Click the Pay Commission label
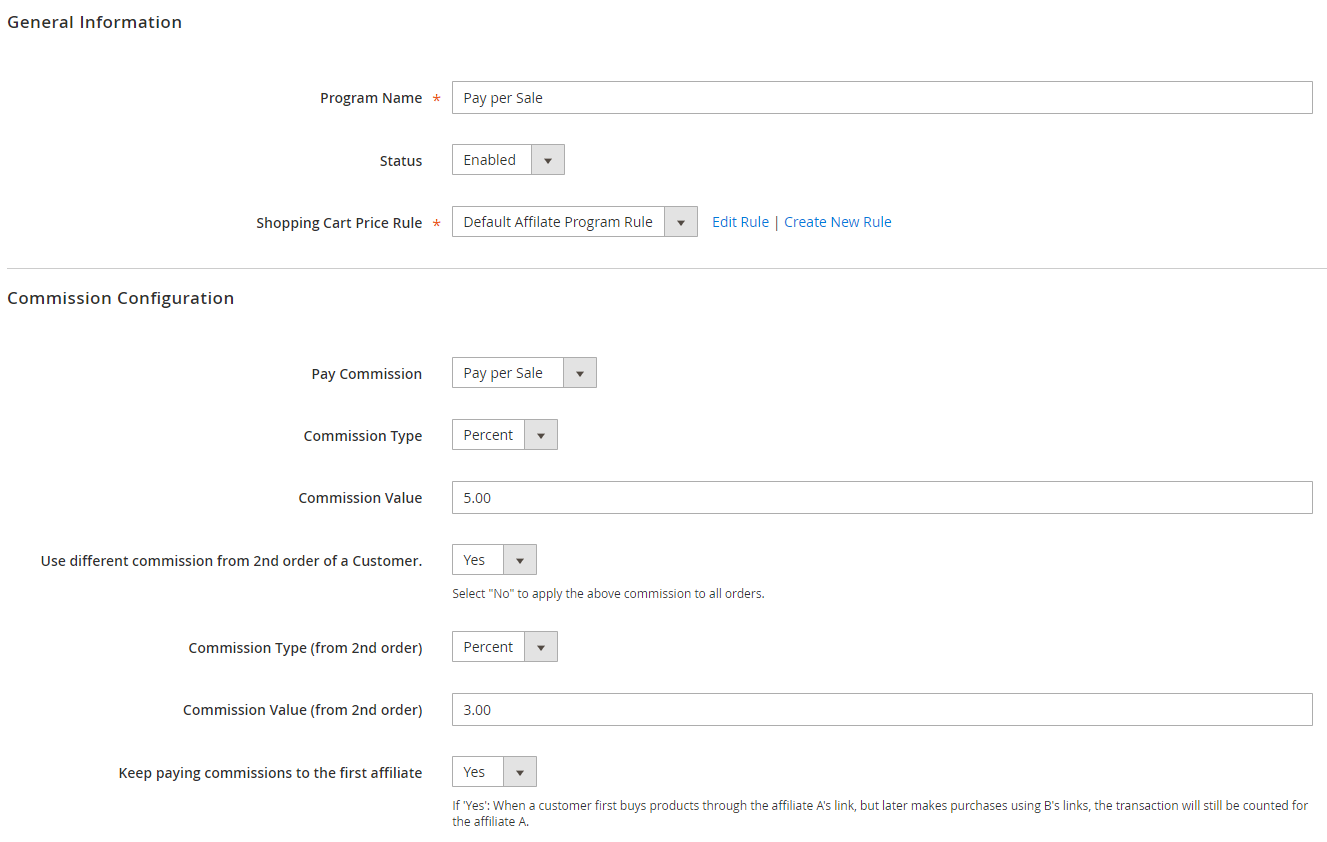Viewport: 1327px width, 842px height. [366, 374]
